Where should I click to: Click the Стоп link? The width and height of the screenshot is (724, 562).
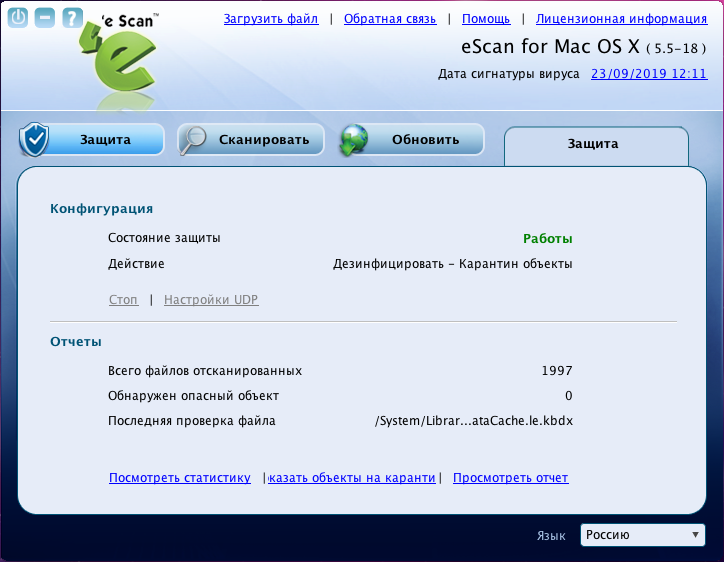(123, 300)
